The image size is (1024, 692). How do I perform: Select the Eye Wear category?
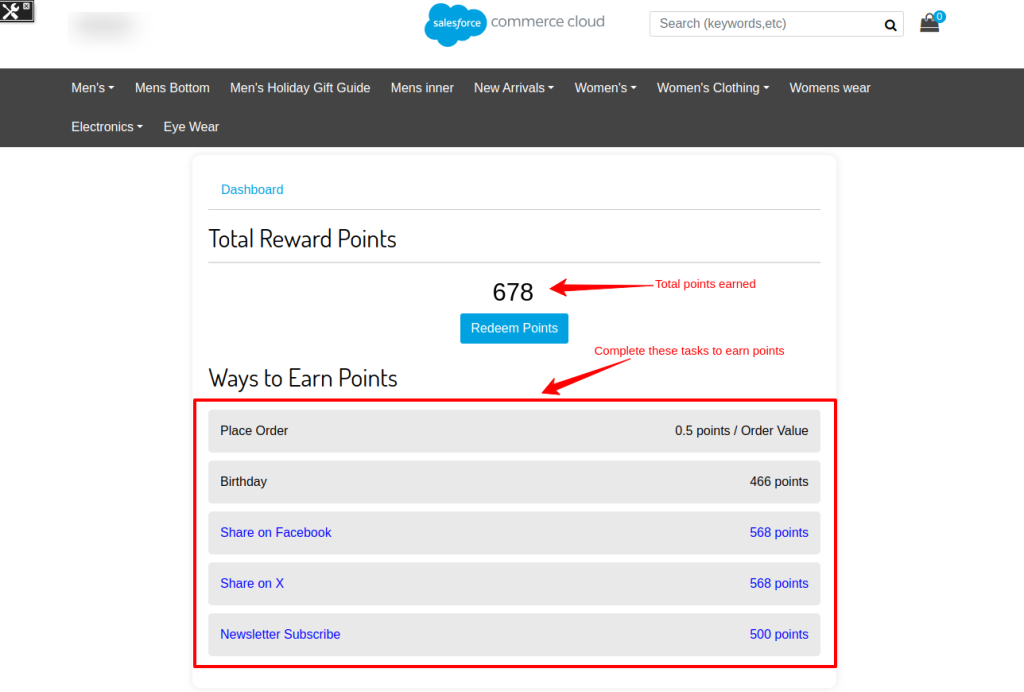191,127
